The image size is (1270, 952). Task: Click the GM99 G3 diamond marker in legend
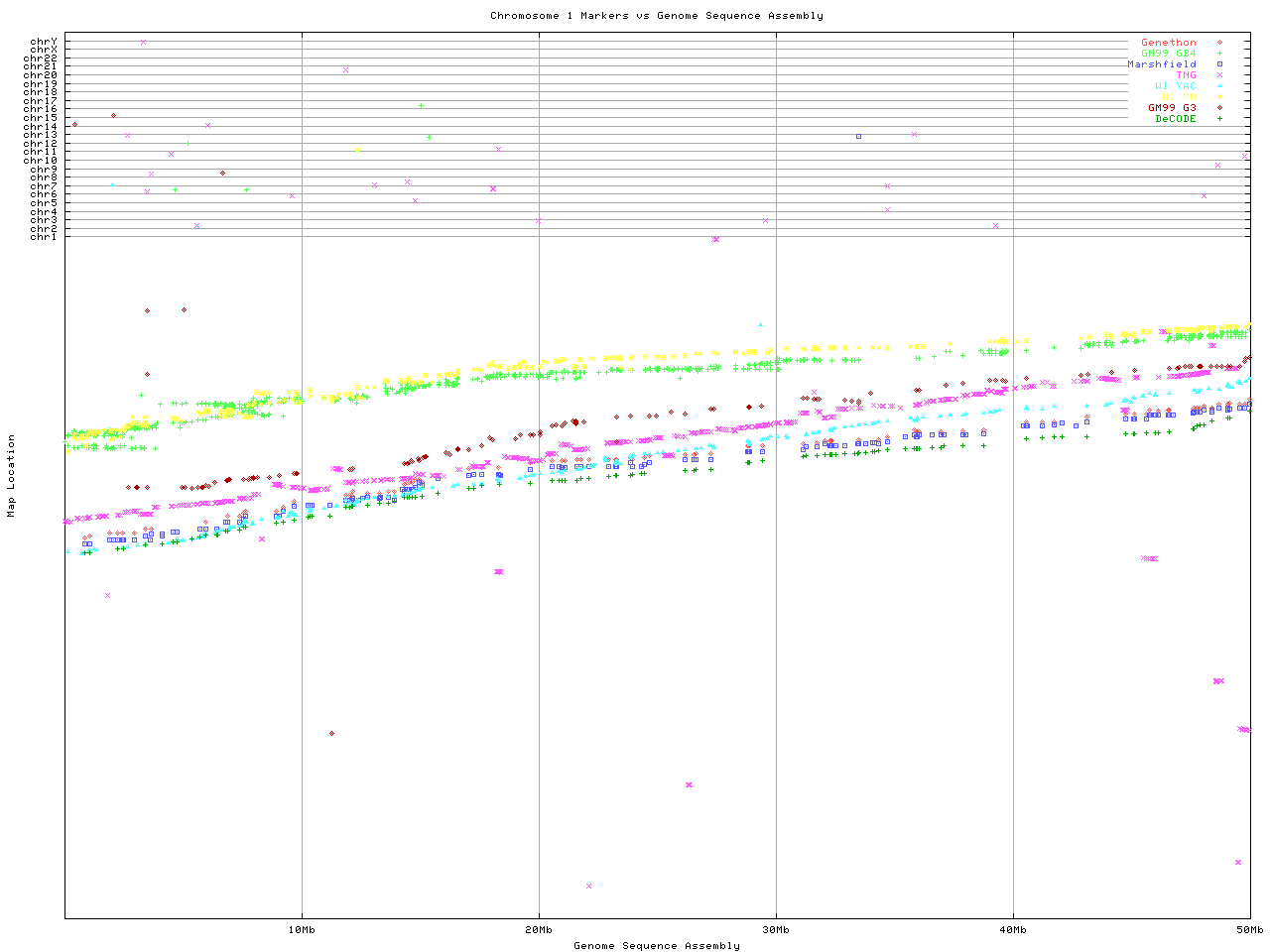(1219, 108)
